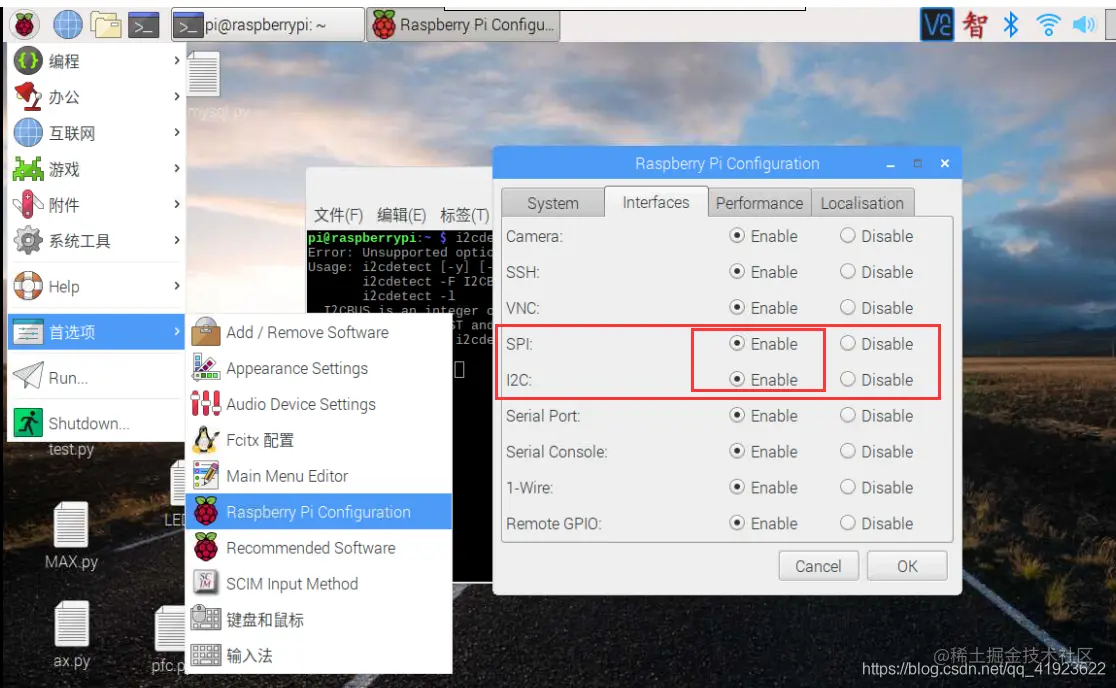Open the Raspberry Pi main menu icon
The height and width of the screenshot is (688, 1116).
[24, 25]
